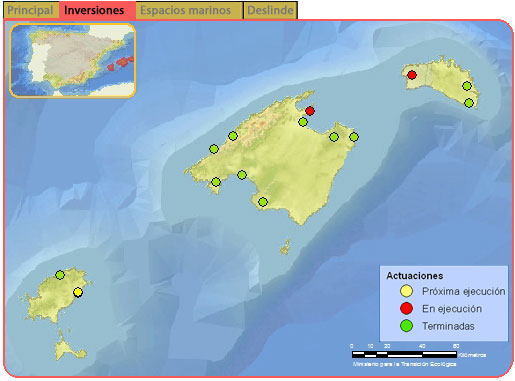
Task: Click the red marker near Alcúdia bay
Action: [310, 111]
